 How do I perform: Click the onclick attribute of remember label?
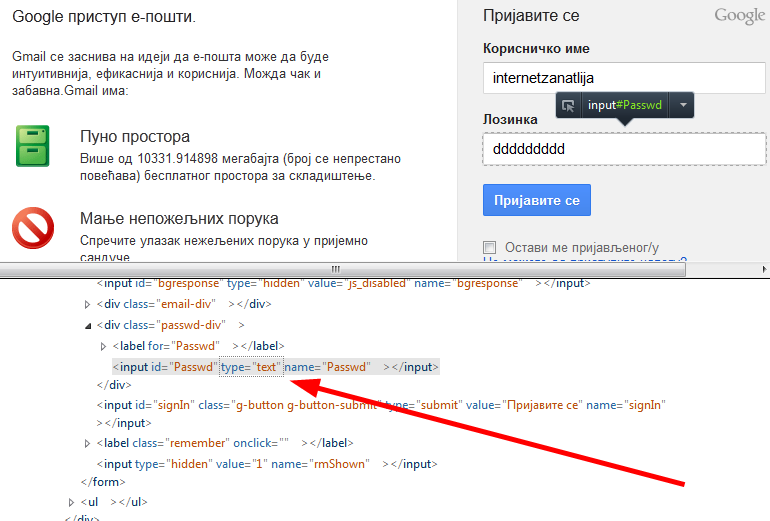pyautogui.click(x=261, y=443)
